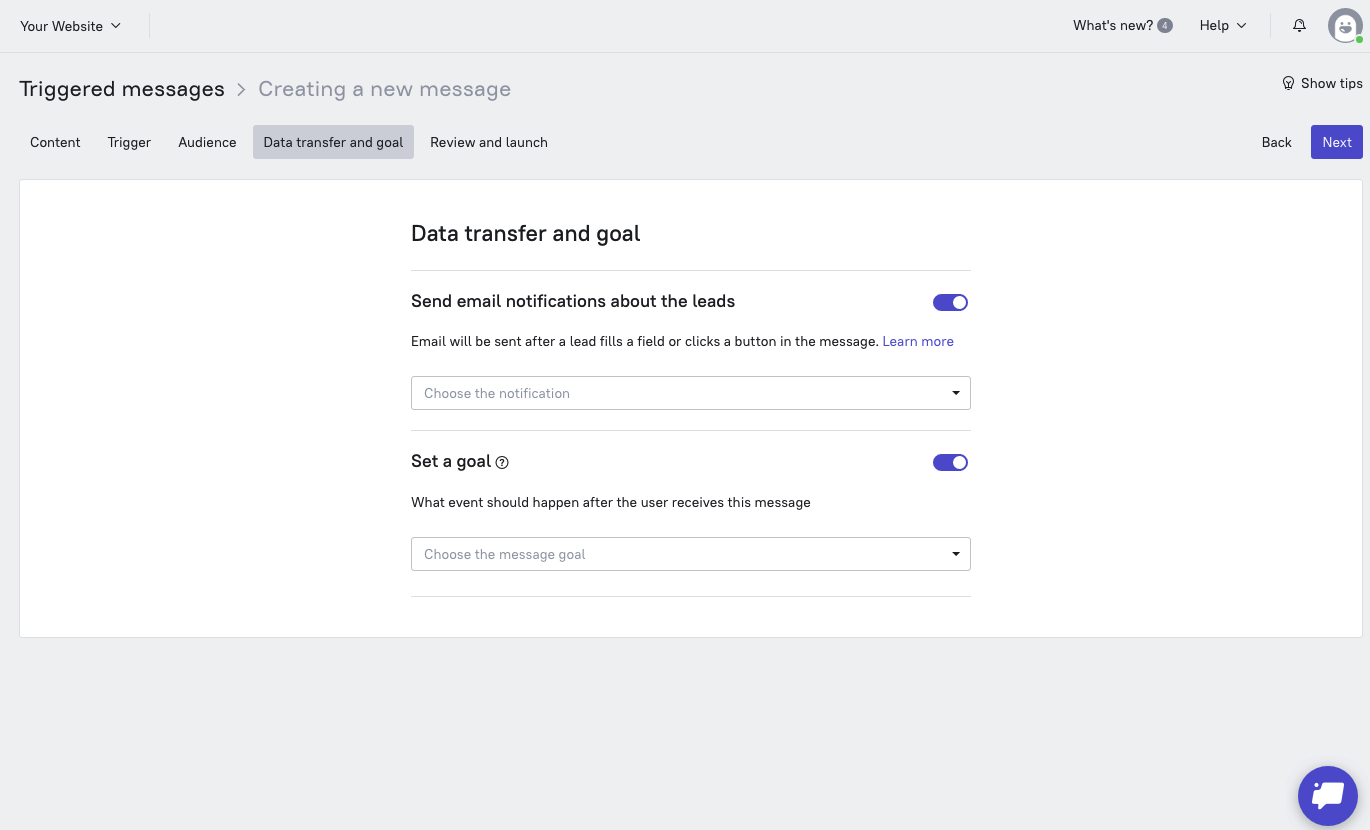Click the user avatar icon
Image resolution: width=1370 pixels, height=830 pixels.
pos(1345,26)
